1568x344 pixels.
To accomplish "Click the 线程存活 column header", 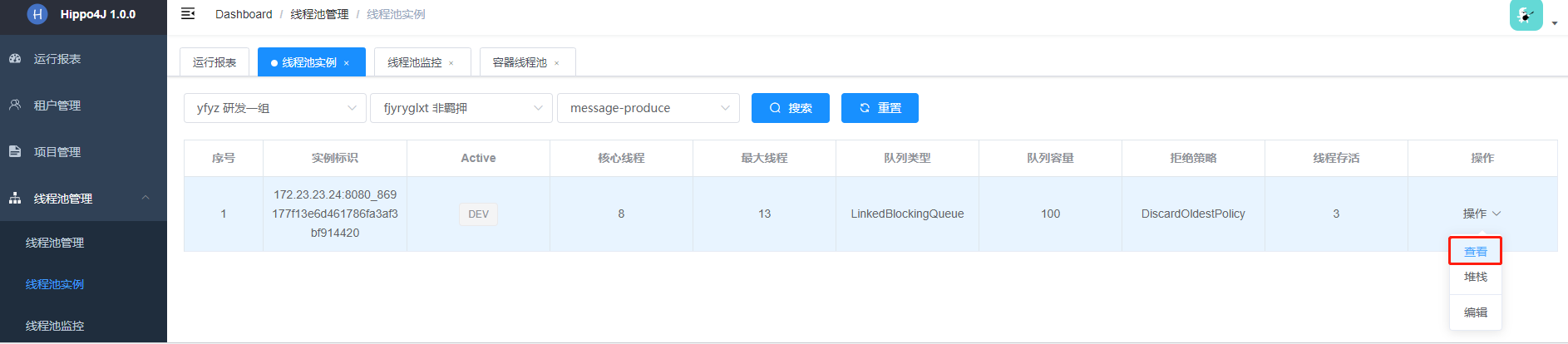I will click(x=1336, y=158).
